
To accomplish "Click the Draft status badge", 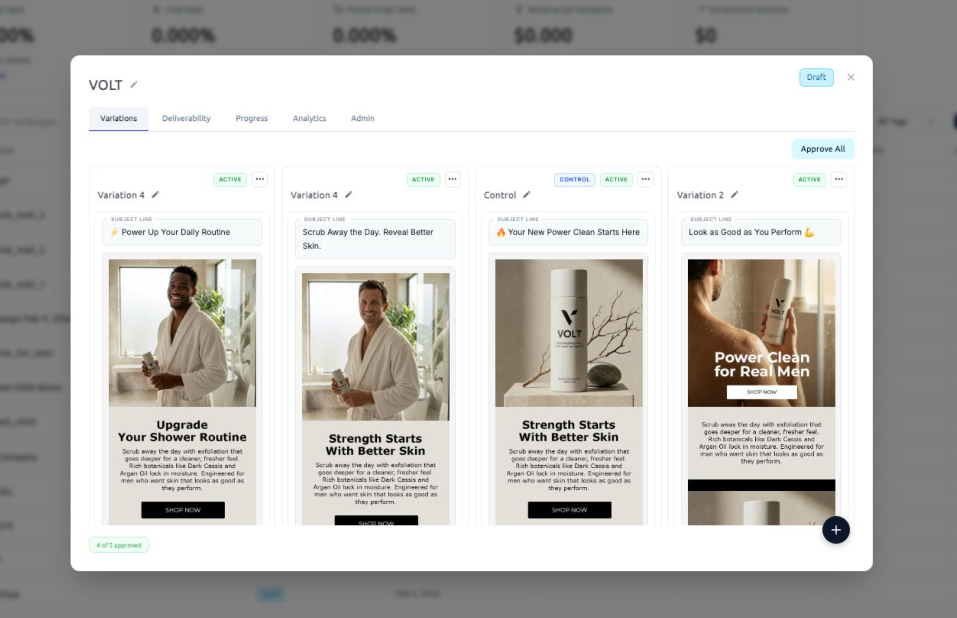I will (816, 77).
